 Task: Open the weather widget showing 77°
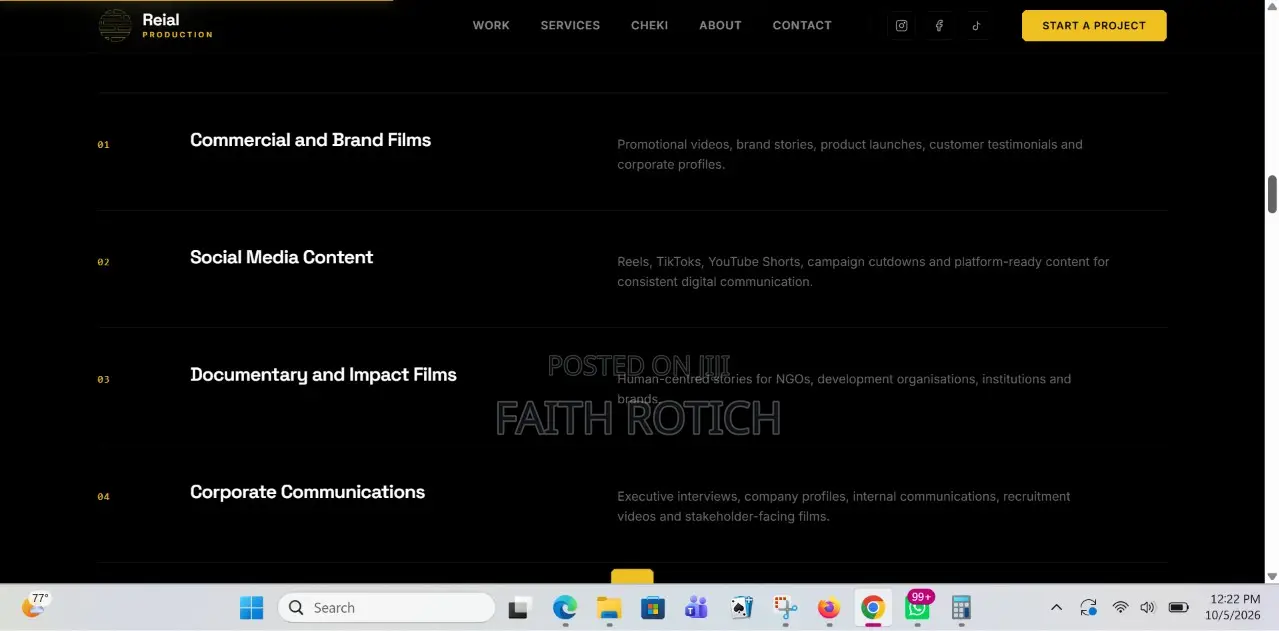click(x=34, y=605)
